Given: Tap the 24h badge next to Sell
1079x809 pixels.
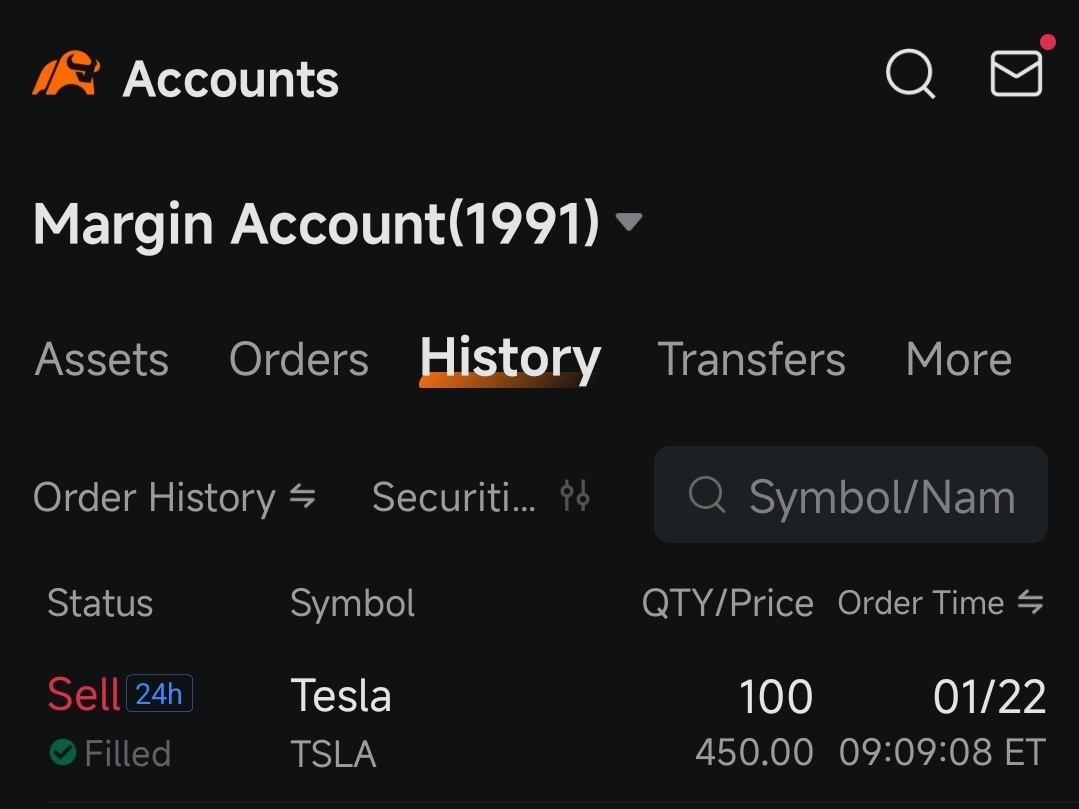Looking at the screenshot, I should coord(159,694).
